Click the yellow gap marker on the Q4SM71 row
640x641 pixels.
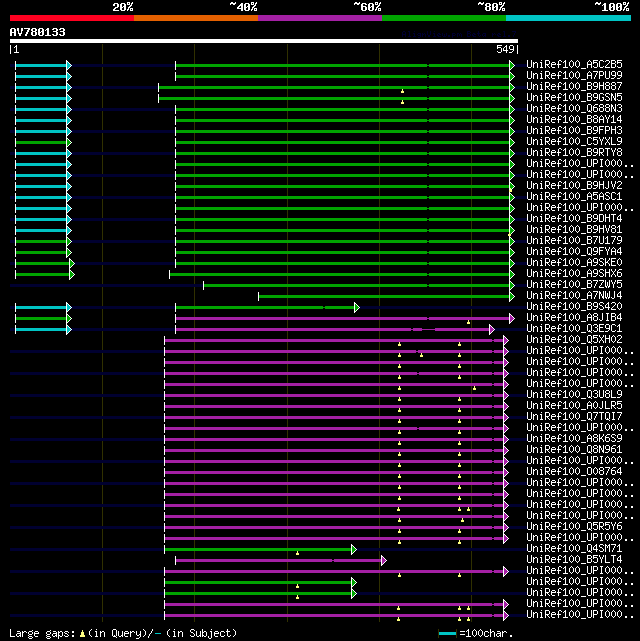297,552
